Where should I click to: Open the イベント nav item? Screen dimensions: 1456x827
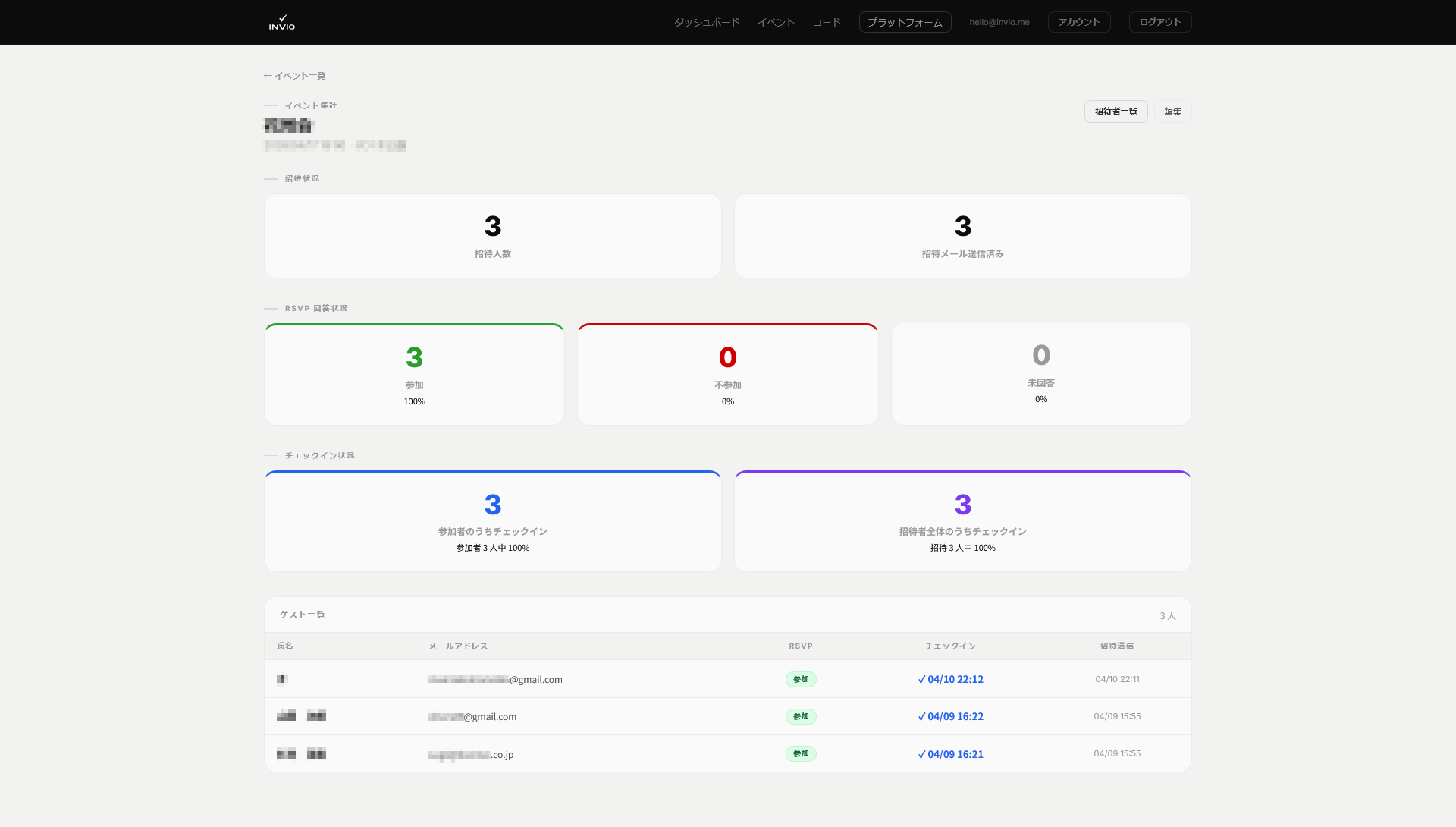(x=776, y=22)
